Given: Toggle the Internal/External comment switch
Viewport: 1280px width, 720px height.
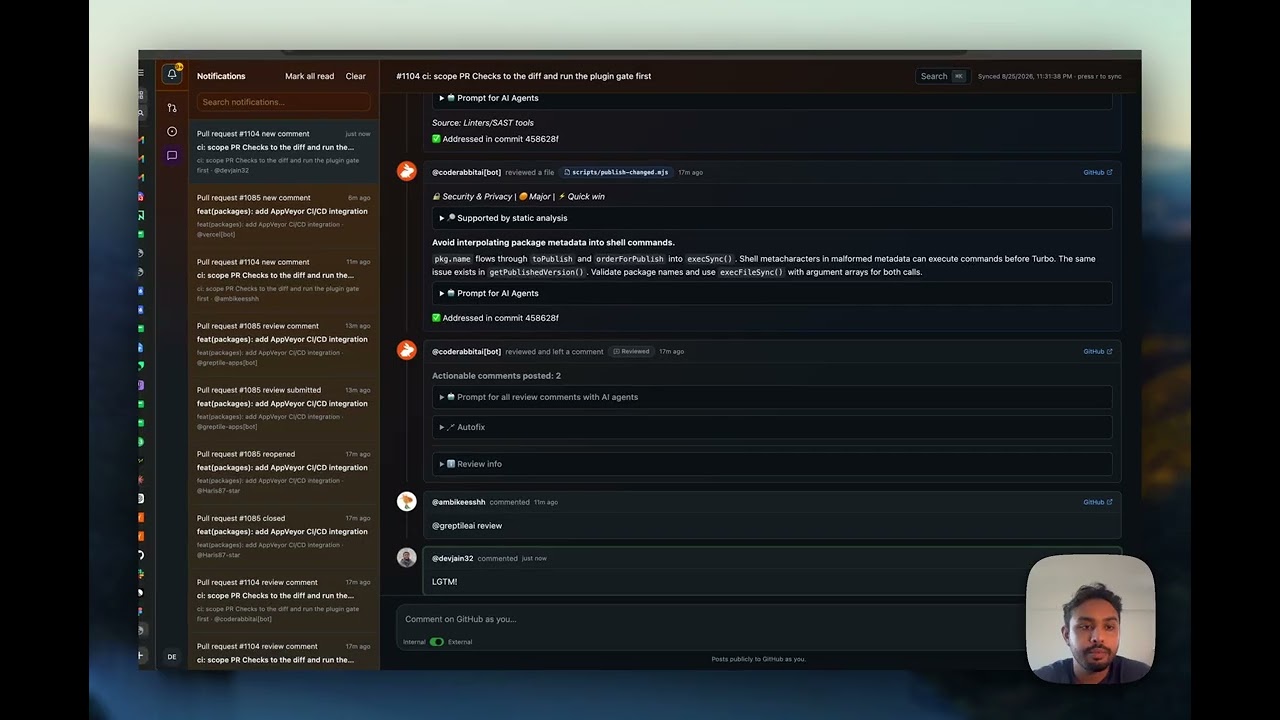Looking at the screenshot, I should (437, 642).
